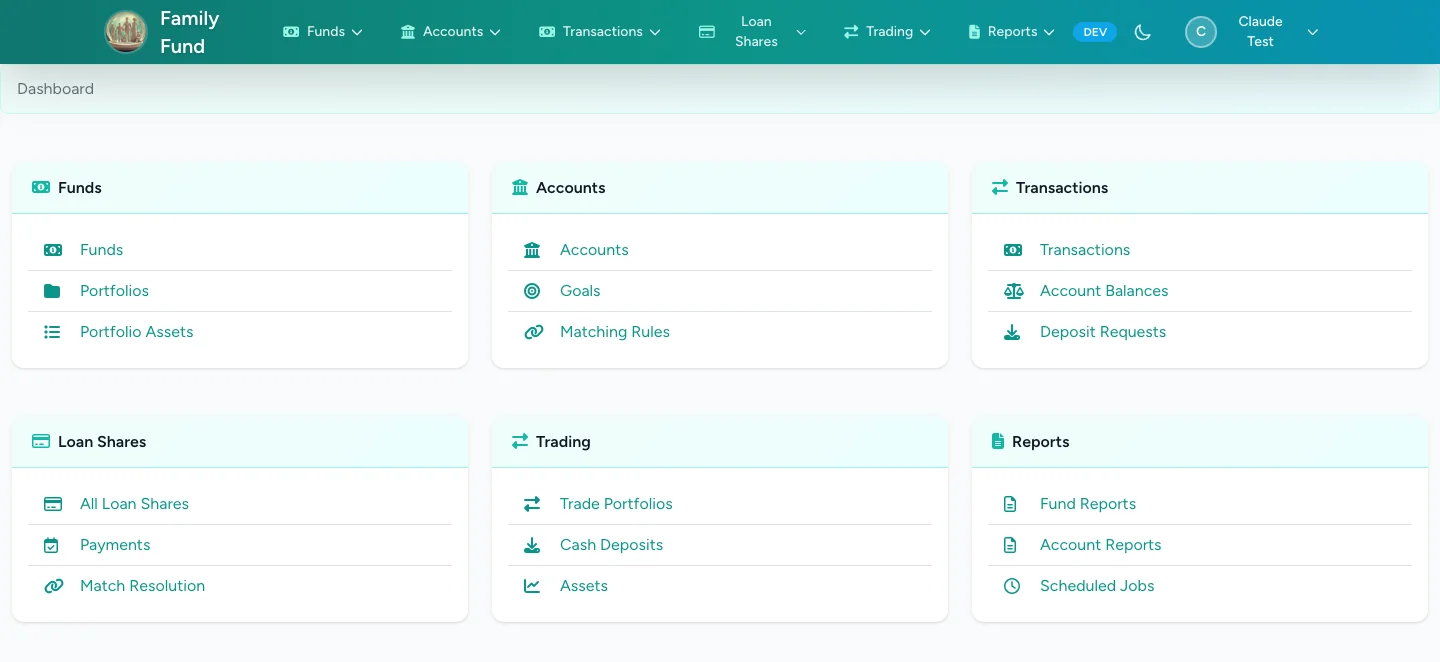Click the money icon in Funds card header
The width and height of the screenshot is (1440, 662).
[41, 187]
